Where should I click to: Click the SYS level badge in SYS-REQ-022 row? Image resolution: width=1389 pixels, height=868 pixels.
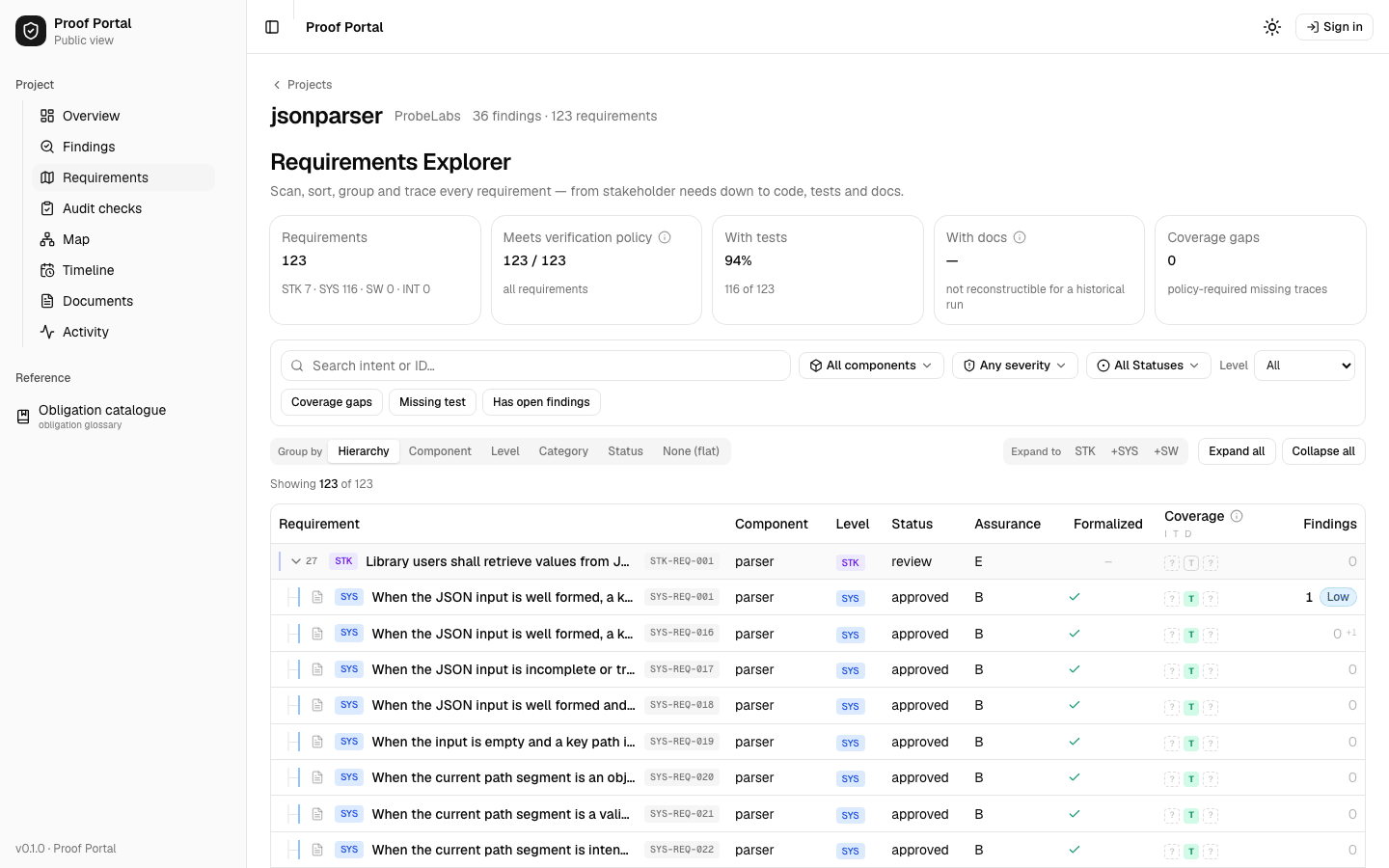point(850,851)
